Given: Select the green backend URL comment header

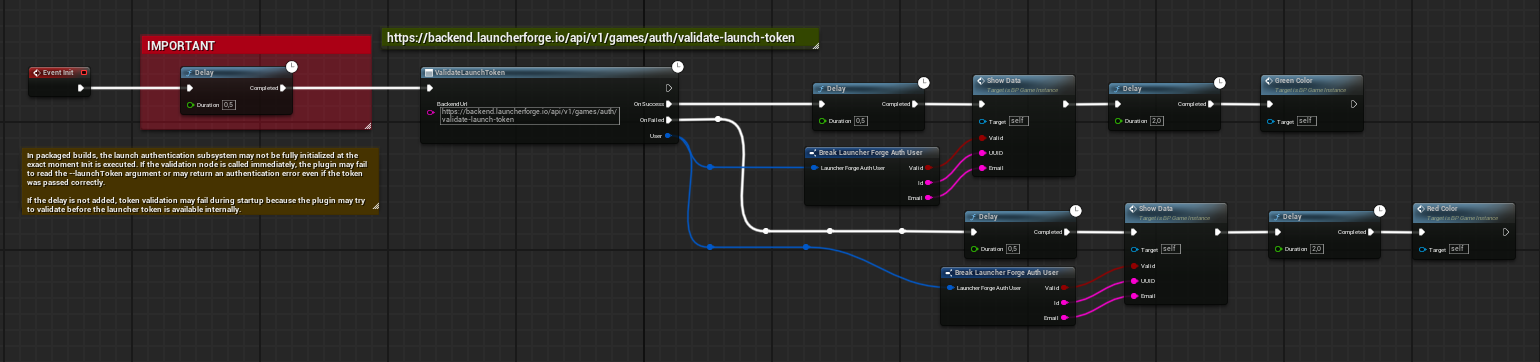Looking at the screenshot, I should pos(599,38).
